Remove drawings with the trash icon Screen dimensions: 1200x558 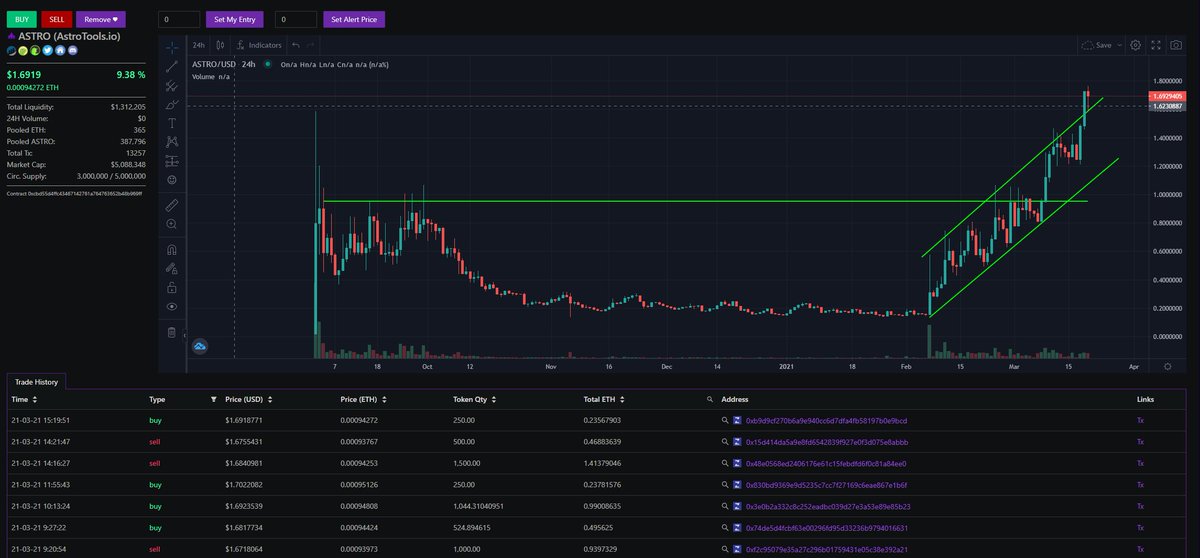point(172,332)
